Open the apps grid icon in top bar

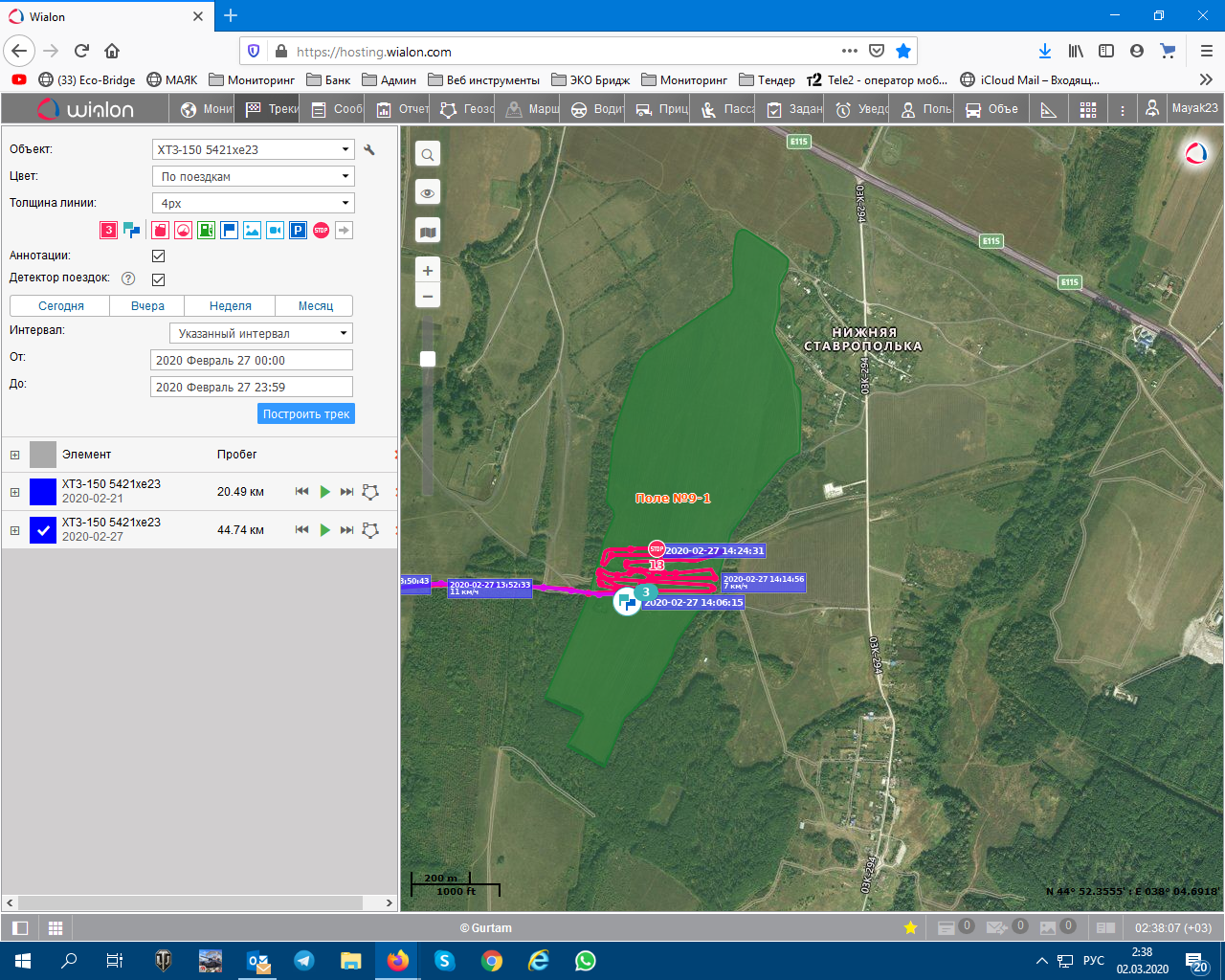(x=1088, y=110)
